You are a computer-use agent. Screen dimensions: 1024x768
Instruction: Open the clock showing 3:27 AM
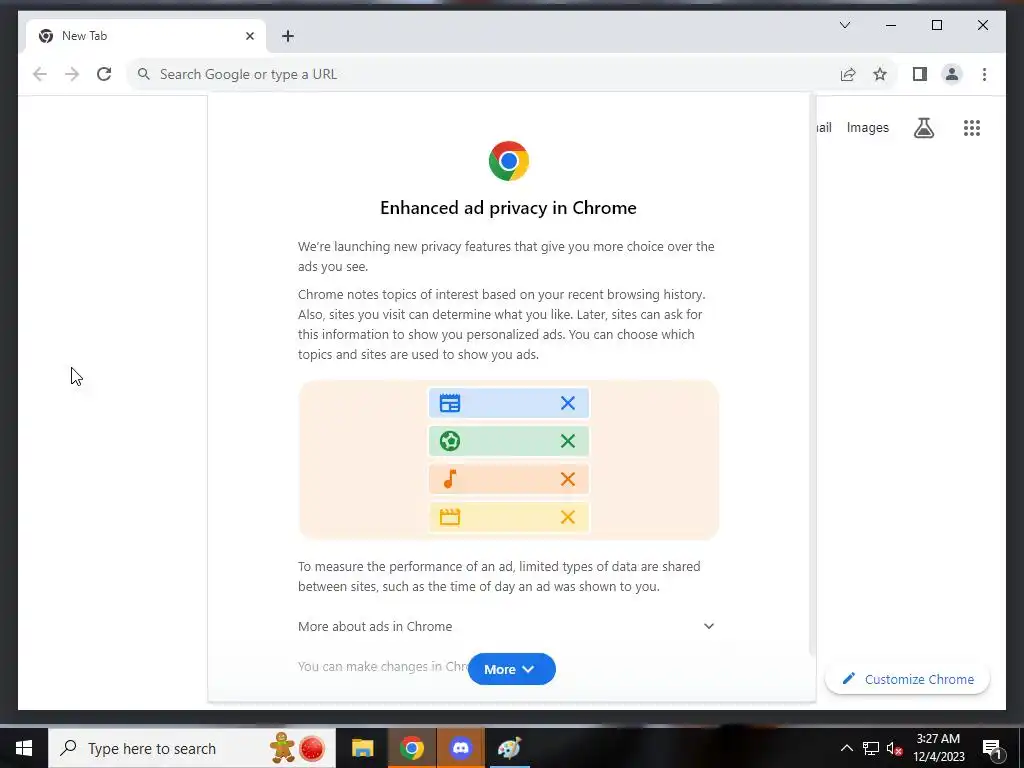(x=938, y=748)
